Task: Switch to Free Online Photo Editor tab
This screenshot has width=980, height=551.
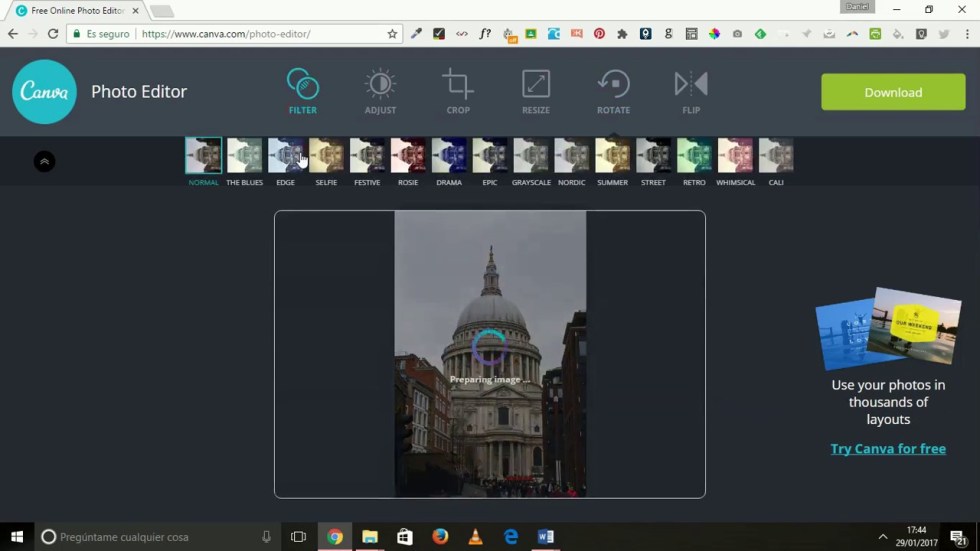Action: point(70,11)
